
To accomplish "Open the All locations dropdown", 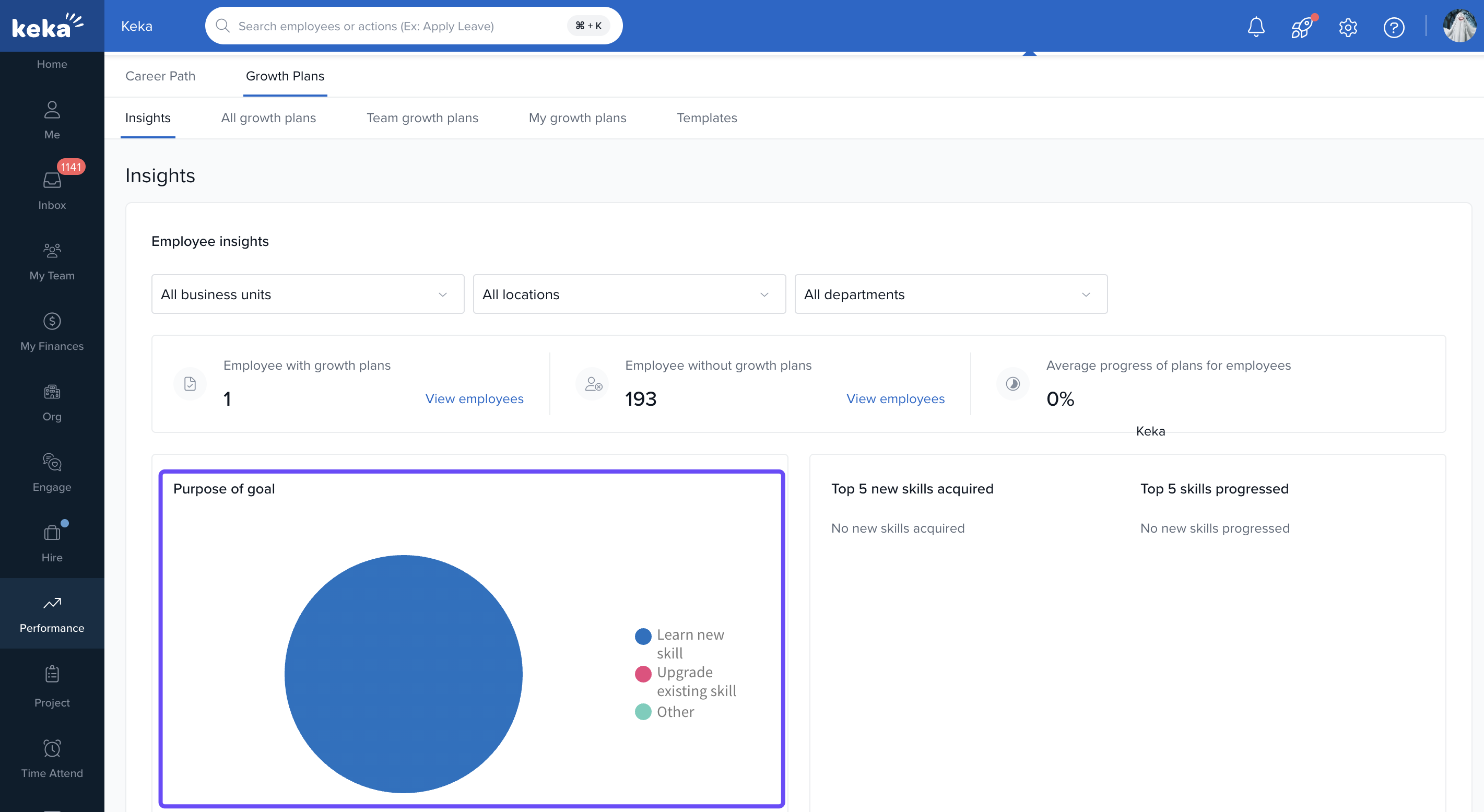I will click(x=629, y=294).
